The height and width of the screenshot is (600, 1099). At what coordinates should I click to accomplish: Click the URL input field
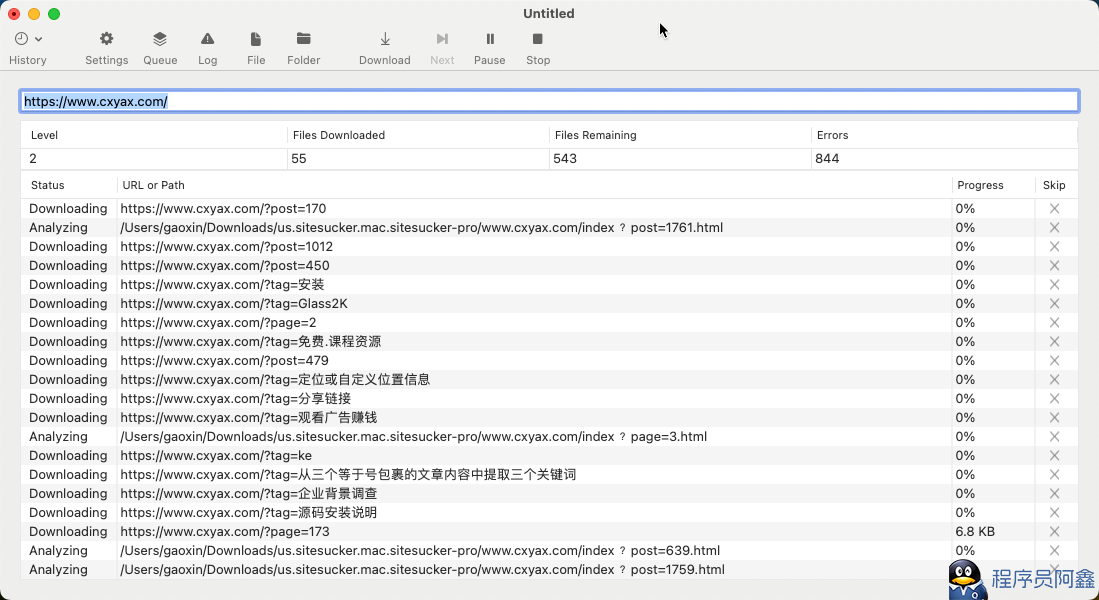pyautogui.click(x=549, y=101)
